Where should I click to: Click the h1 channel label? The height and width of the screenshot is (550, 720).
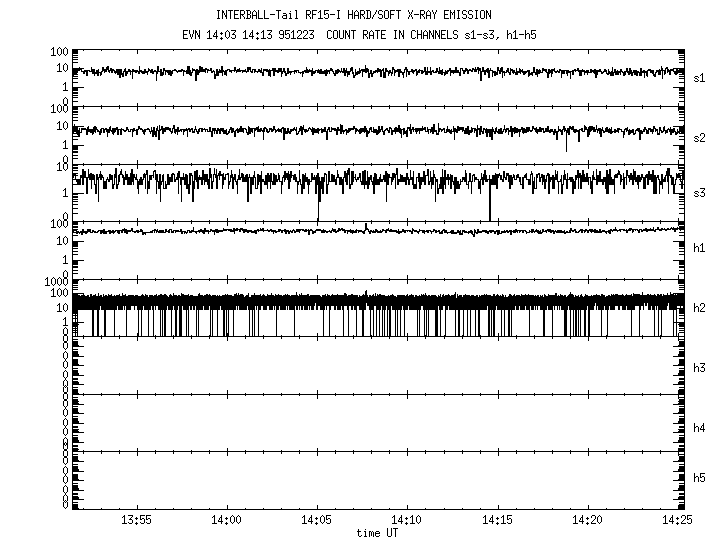coord(700,247)
